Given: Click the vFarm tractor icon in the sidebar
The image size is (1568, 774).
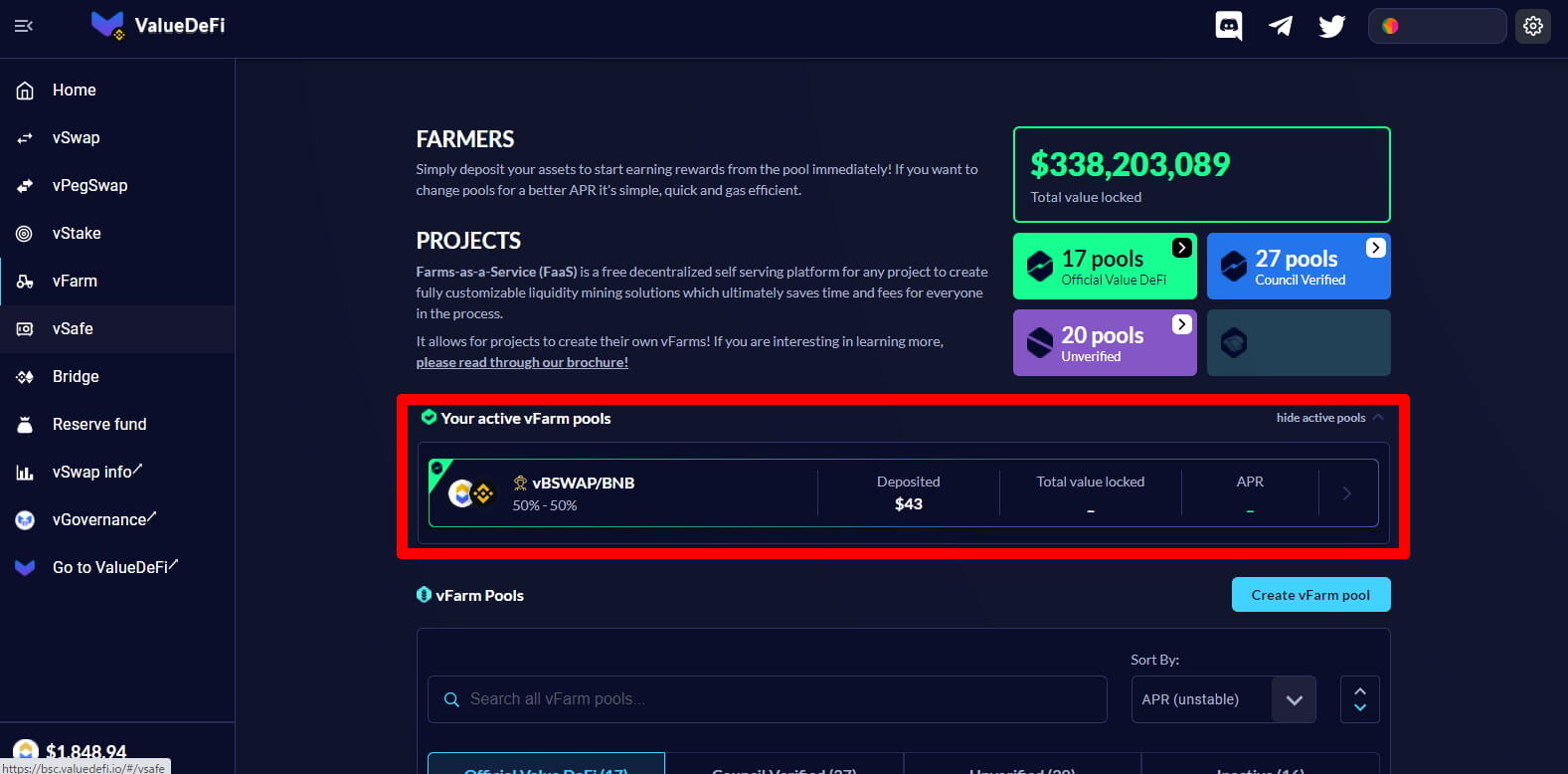Looking at the screenshot, I should click(25, 282).
